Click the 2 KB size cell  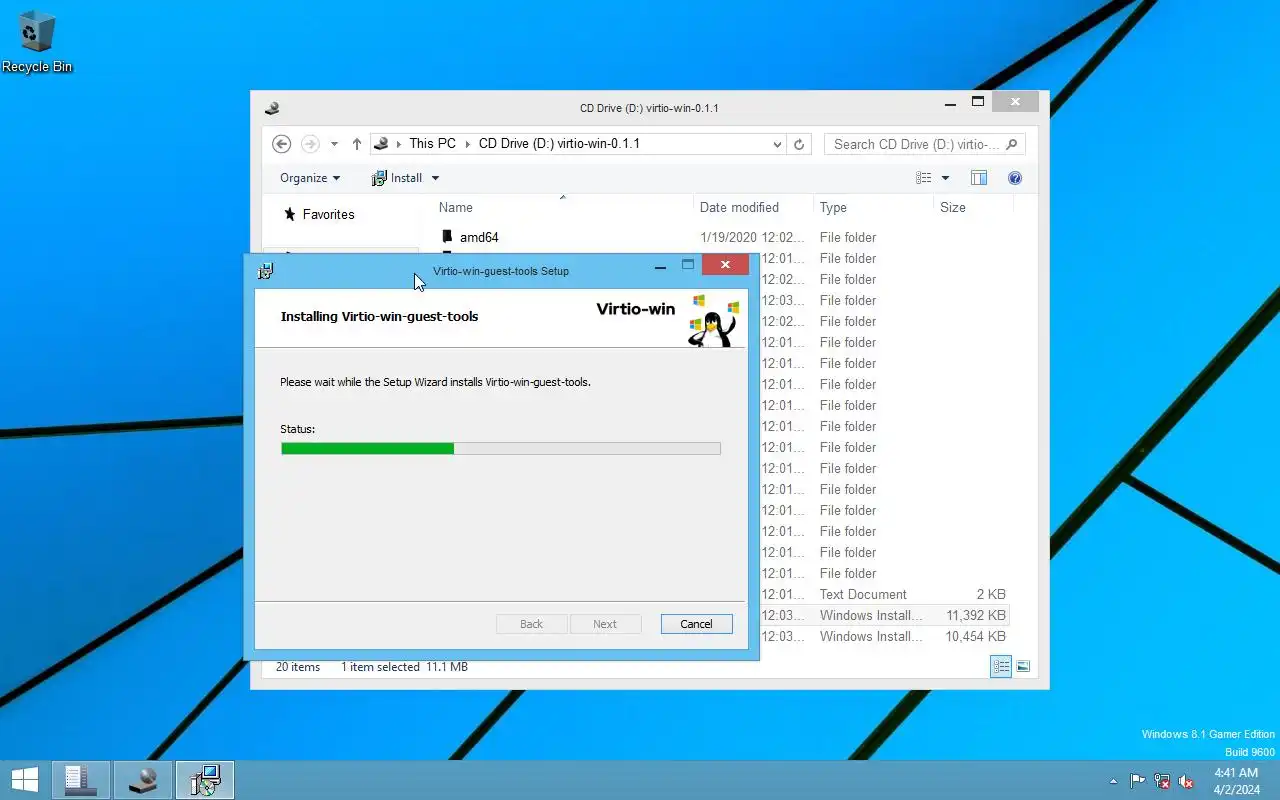click(x=991, y=594)
